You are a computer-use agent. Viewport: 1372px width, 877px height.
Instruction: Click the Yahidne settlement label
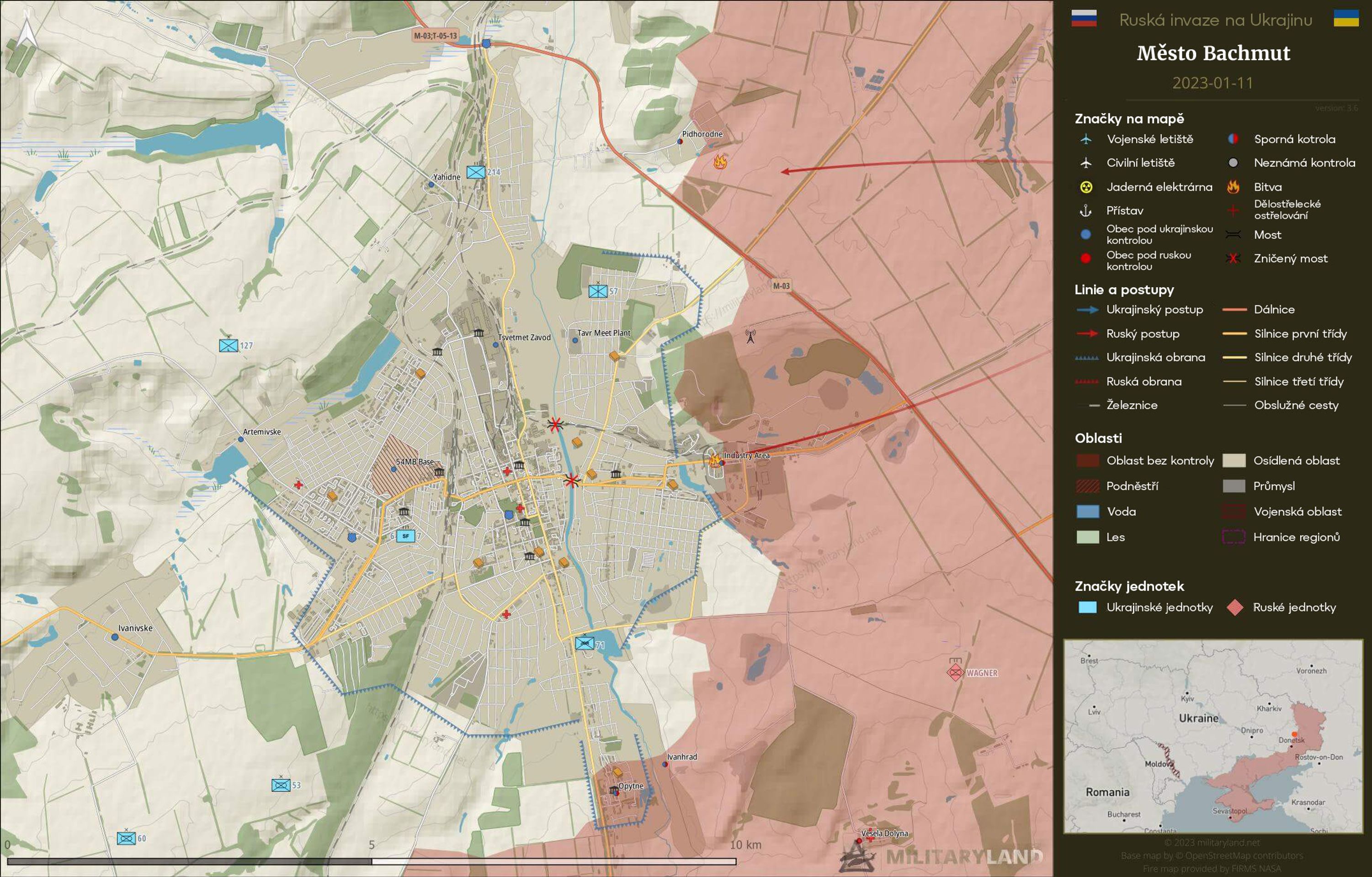coord(447,177)
